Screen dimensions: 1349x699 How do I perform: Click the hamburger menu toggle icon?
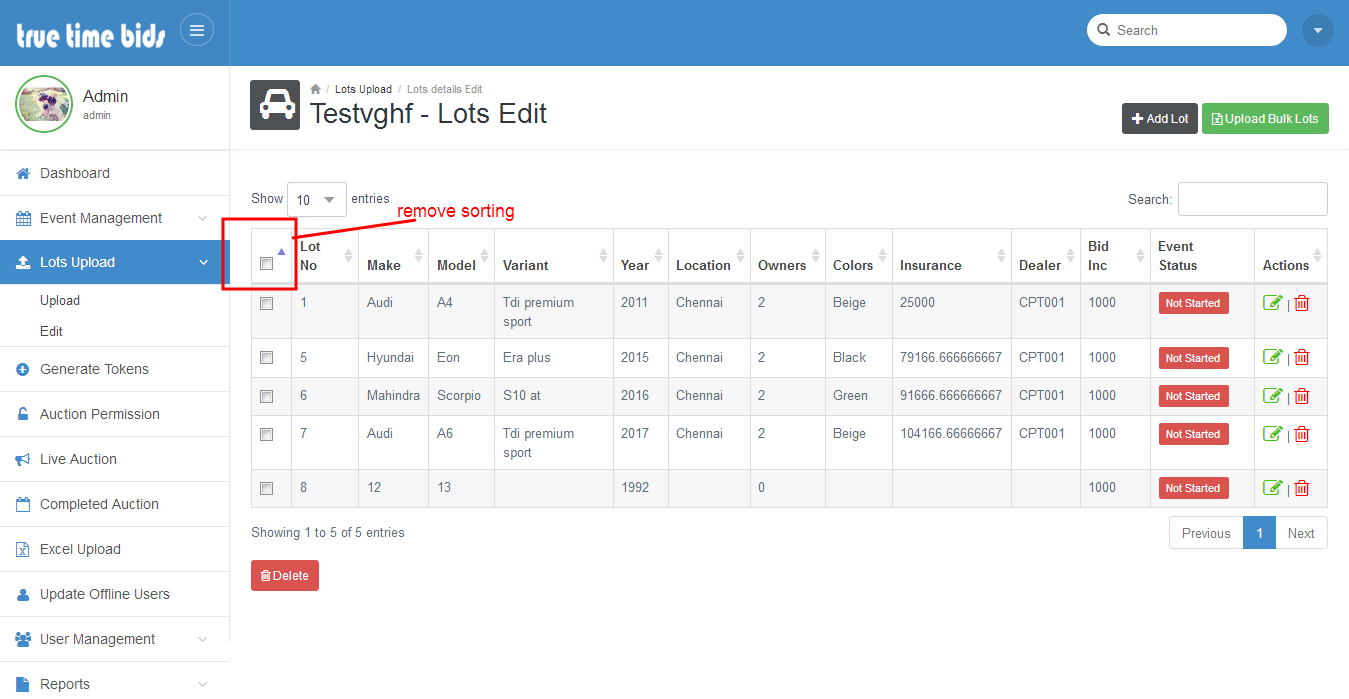[197, 30]
